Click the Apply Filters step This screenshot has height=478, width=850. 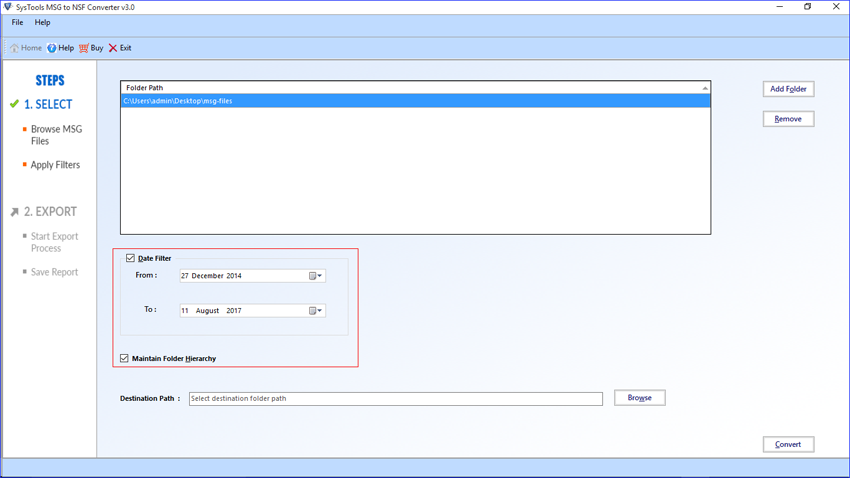click(55, 165)
